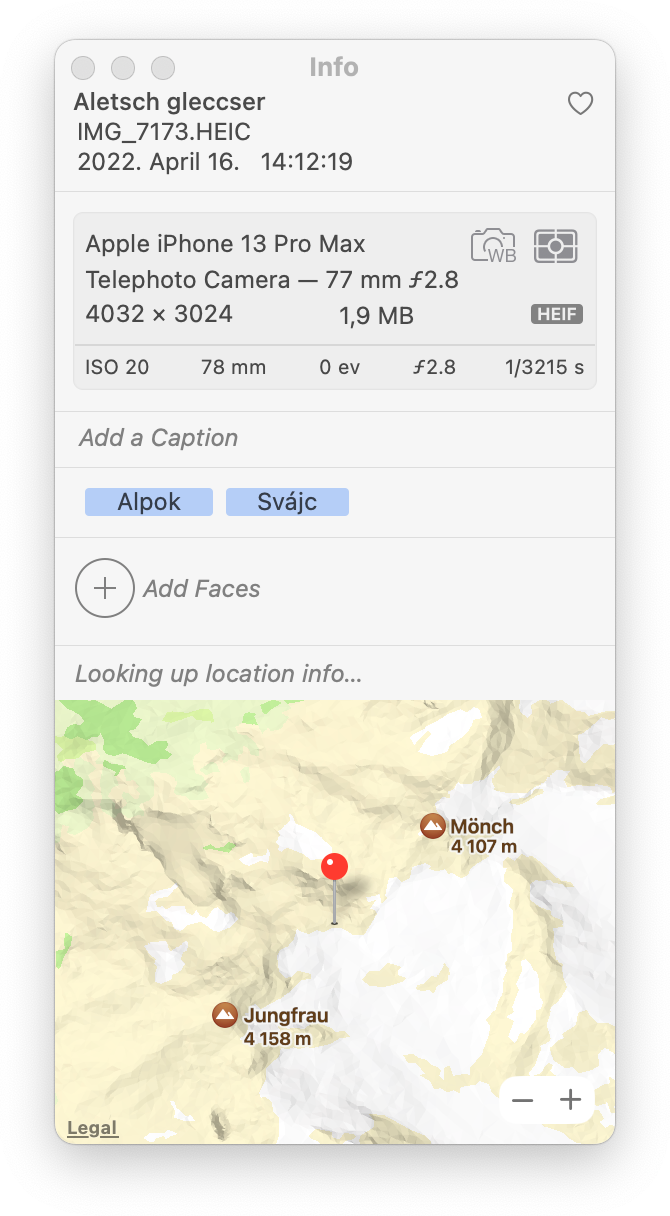The height and width of the screenshot is (1216, 670).
Task: Mark photo as favorite with heart icon
Action: pyautogui.click(x=580, y=103)
